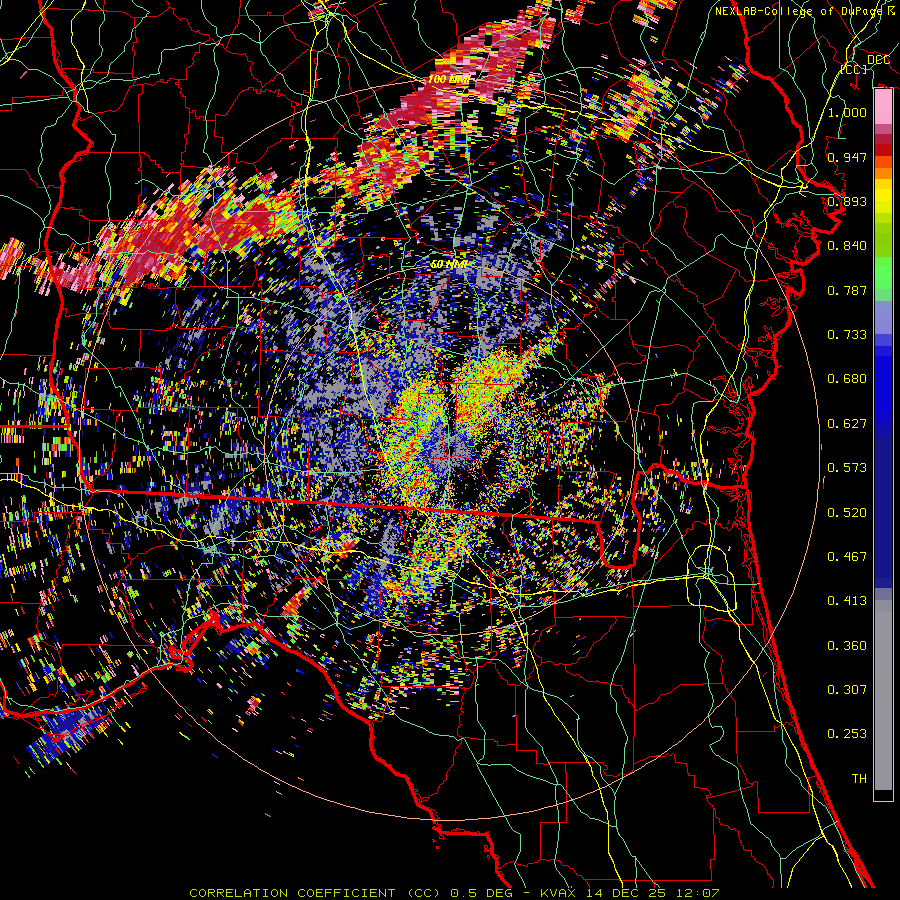Image resolution: width=900 pixels, height=900 pixels.
Task: Click the 0.253 legend value
Action: [x=847, y=734]
